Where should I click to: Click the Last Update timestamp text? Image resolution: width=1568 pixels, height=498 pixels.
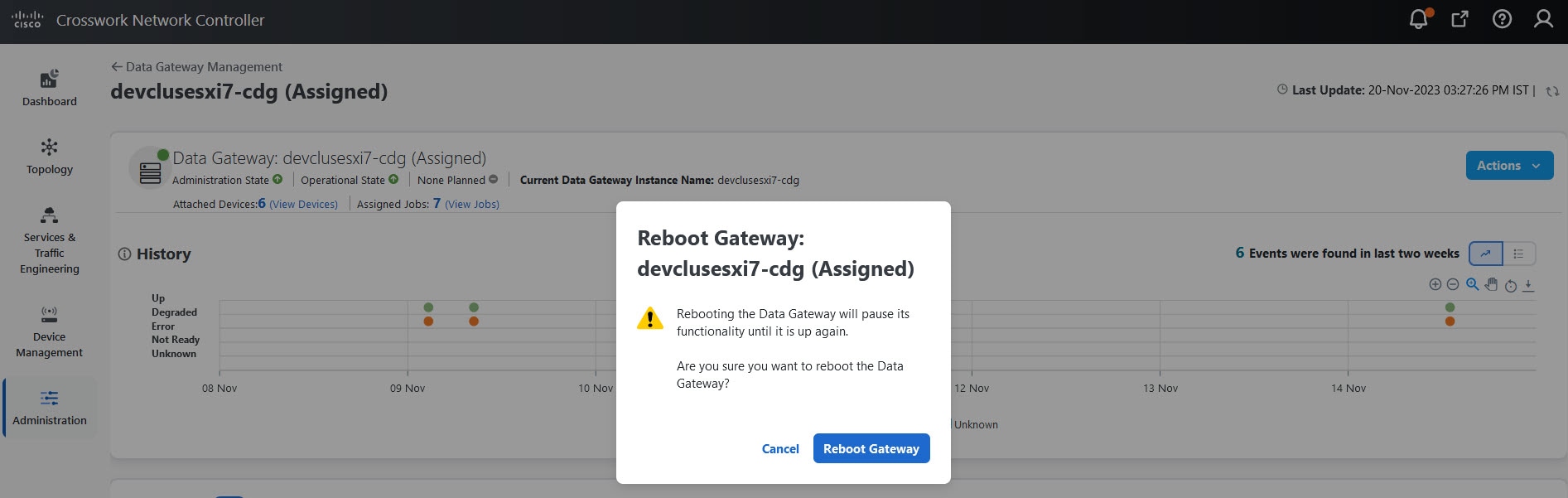point(1410,90)
